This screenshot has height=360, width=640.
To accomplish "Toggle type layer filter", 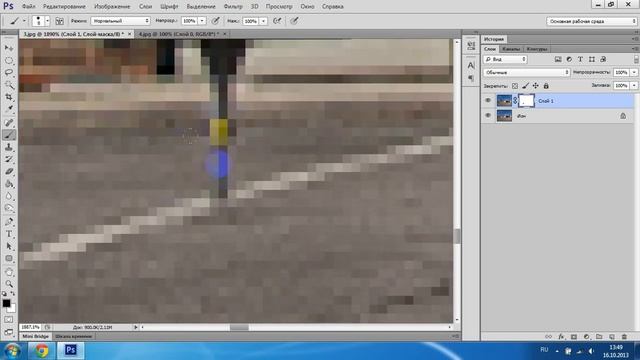I will click(x=580, y=59).
